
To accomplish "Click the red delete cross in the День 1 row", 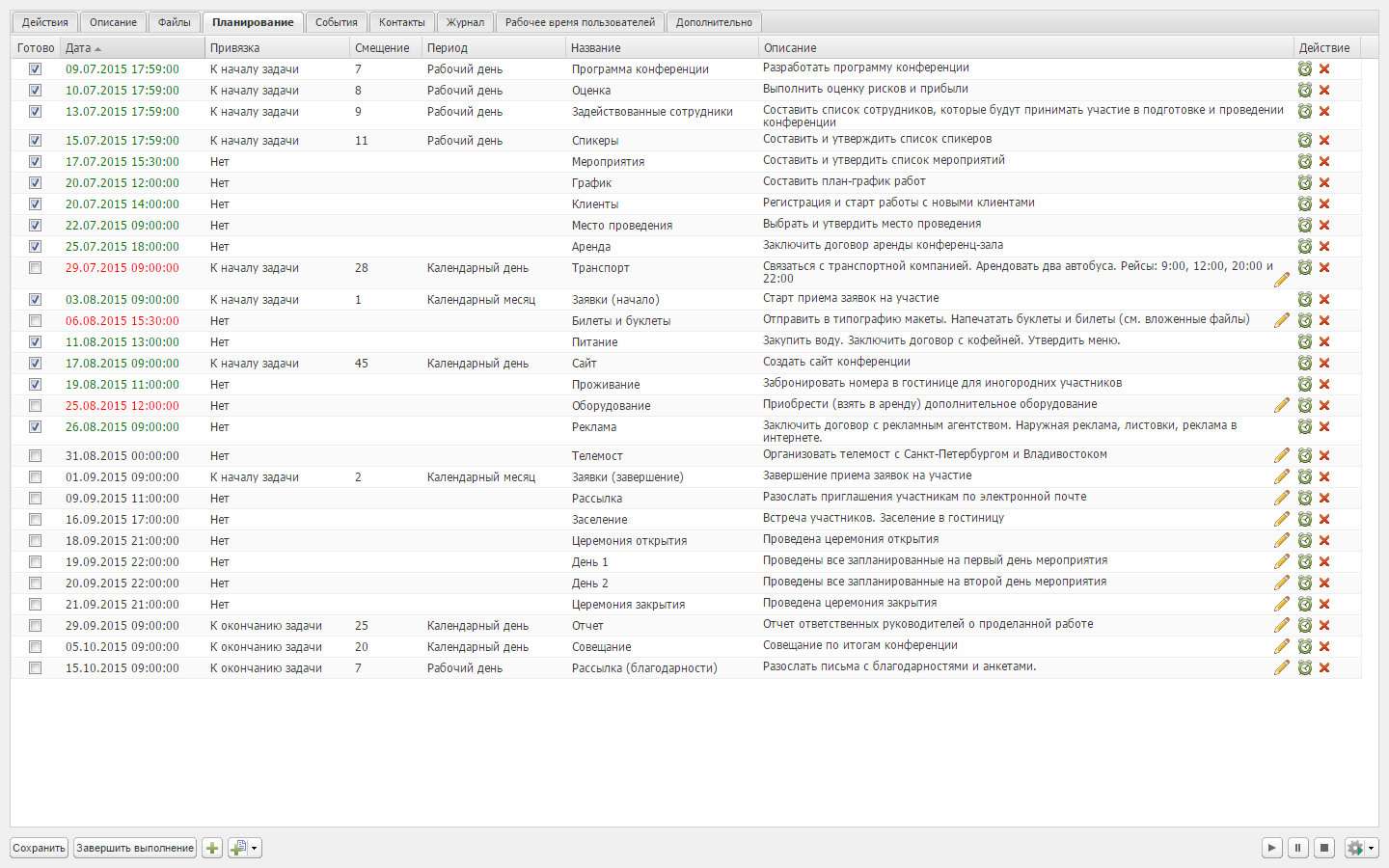I will [x=1324, y=562].
